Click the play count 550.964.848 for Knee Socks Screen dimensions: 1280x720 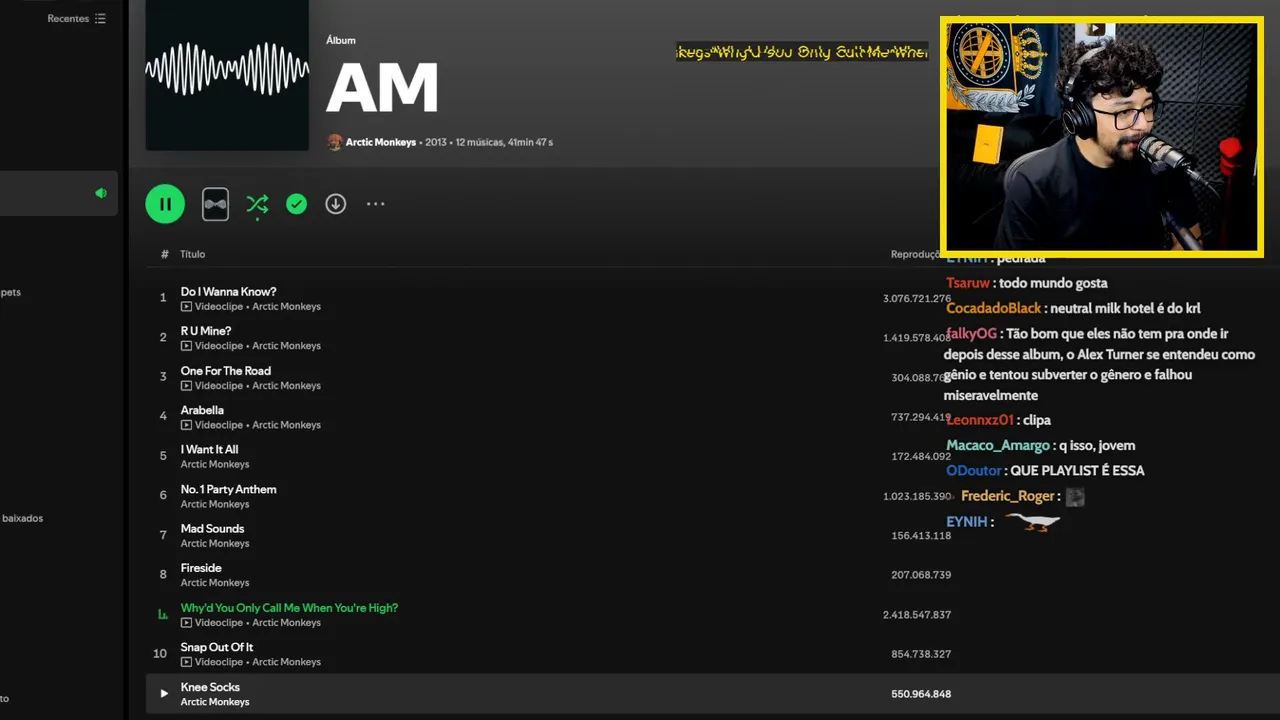(921, 694)
